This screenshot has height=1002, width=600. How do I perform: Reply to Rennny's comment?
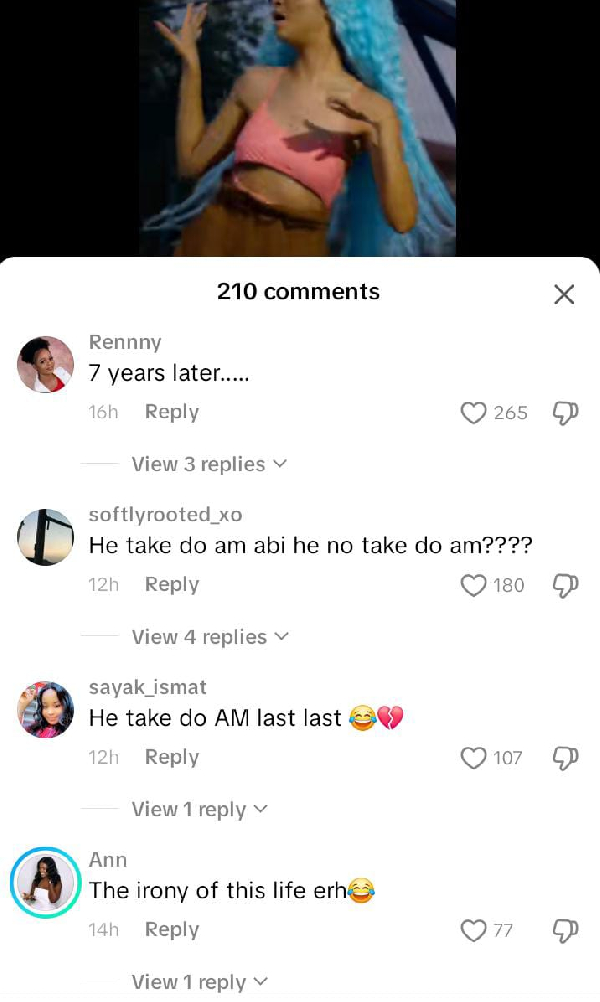click(171, 412)
